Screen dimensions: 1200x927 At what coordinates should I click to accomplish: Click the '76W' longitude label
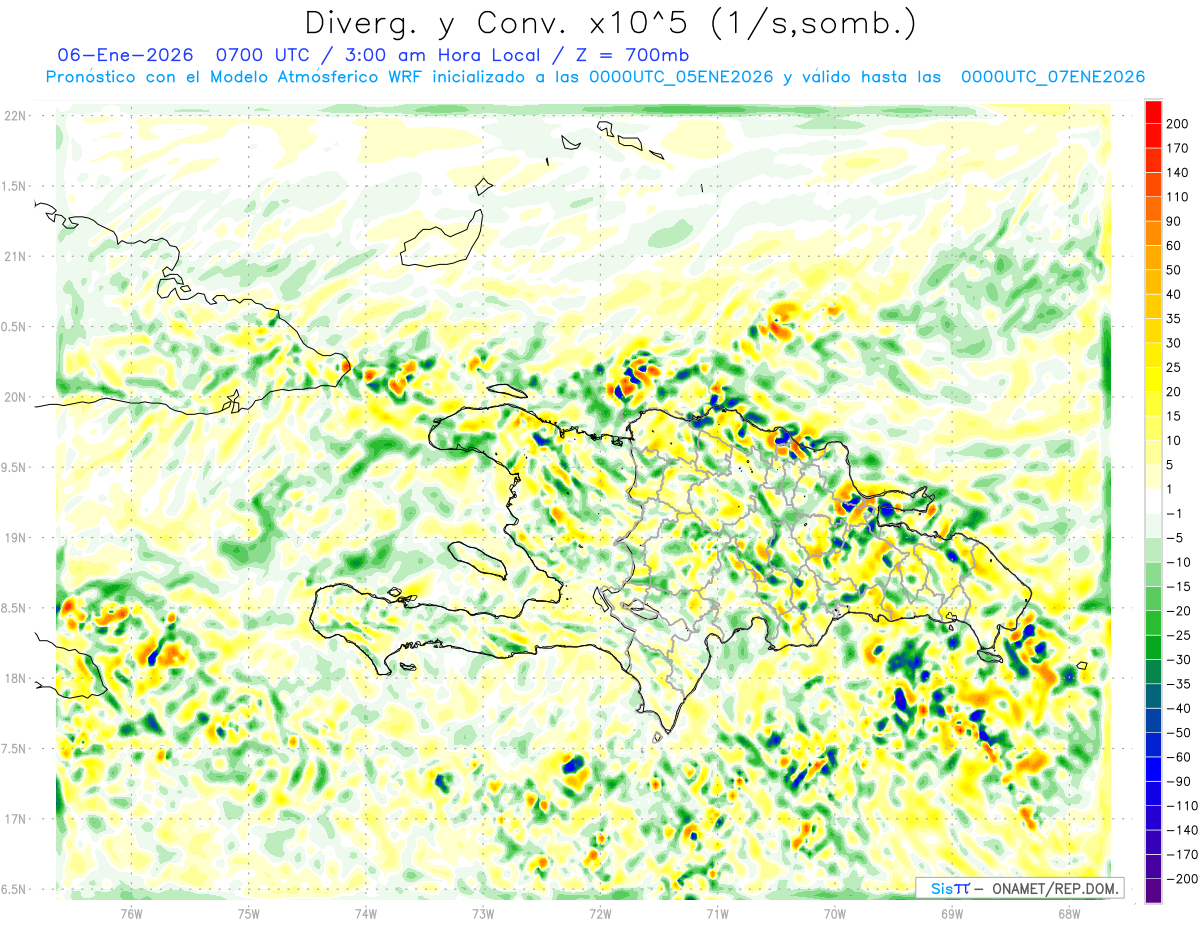(131, 913)
